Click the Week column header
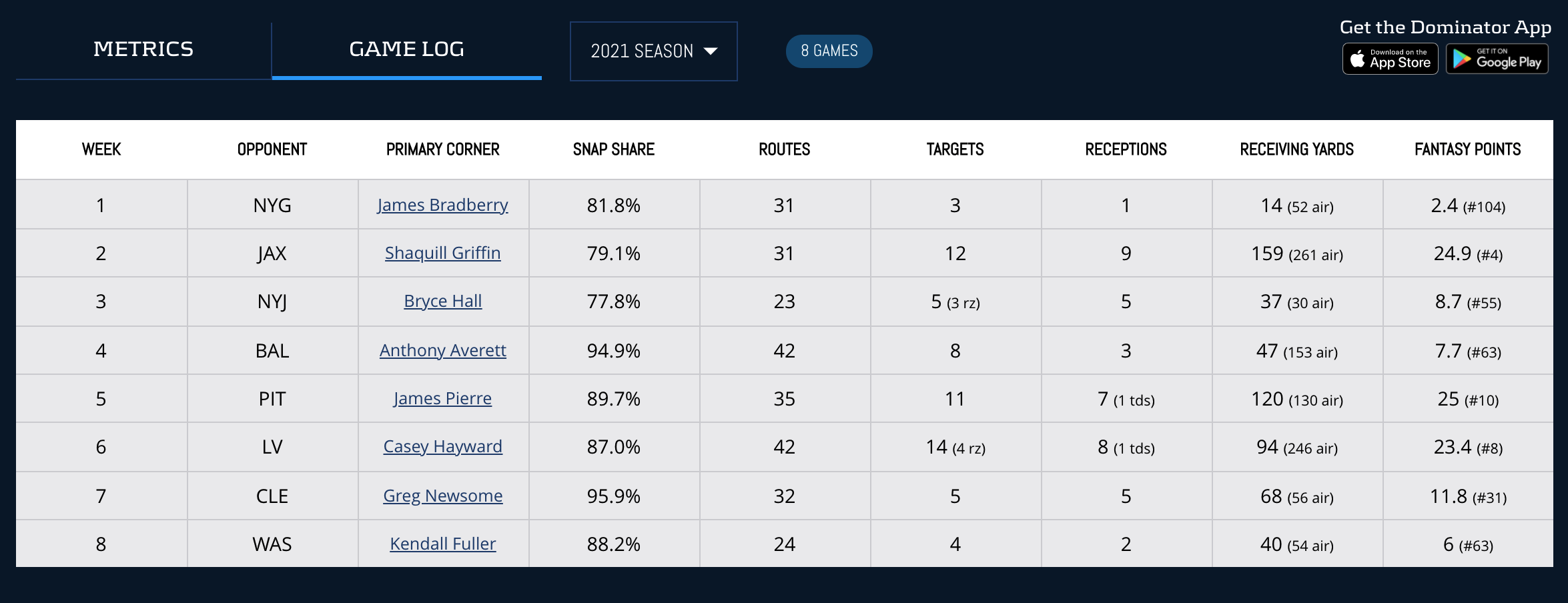1568x603 pixels. [x=101, y=149]
